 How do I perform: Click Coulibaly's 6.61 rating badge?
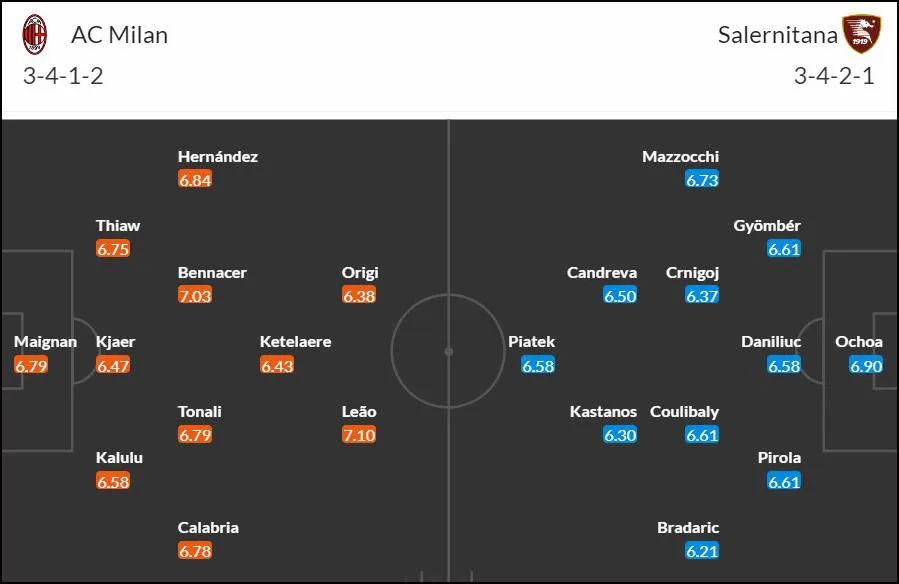click(x=702, y=435)
